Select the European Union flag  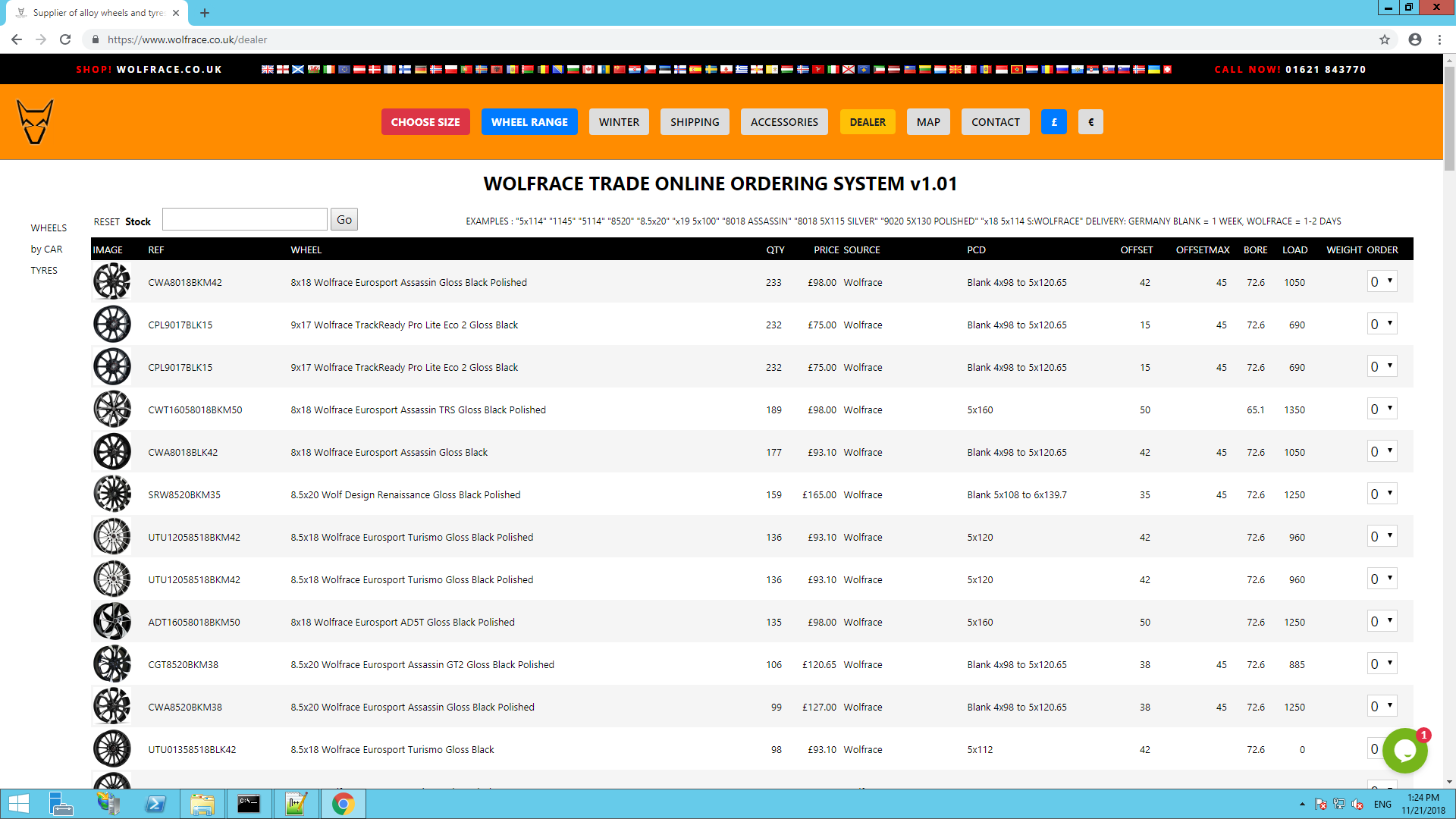344,69
